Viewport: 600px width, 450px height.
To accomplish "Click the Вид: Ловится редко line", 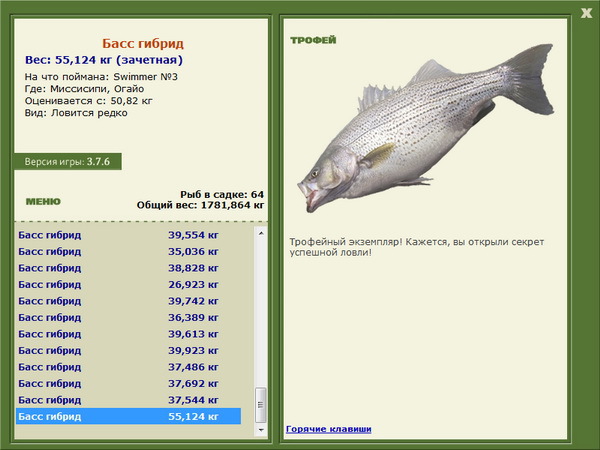I will 76,113.
